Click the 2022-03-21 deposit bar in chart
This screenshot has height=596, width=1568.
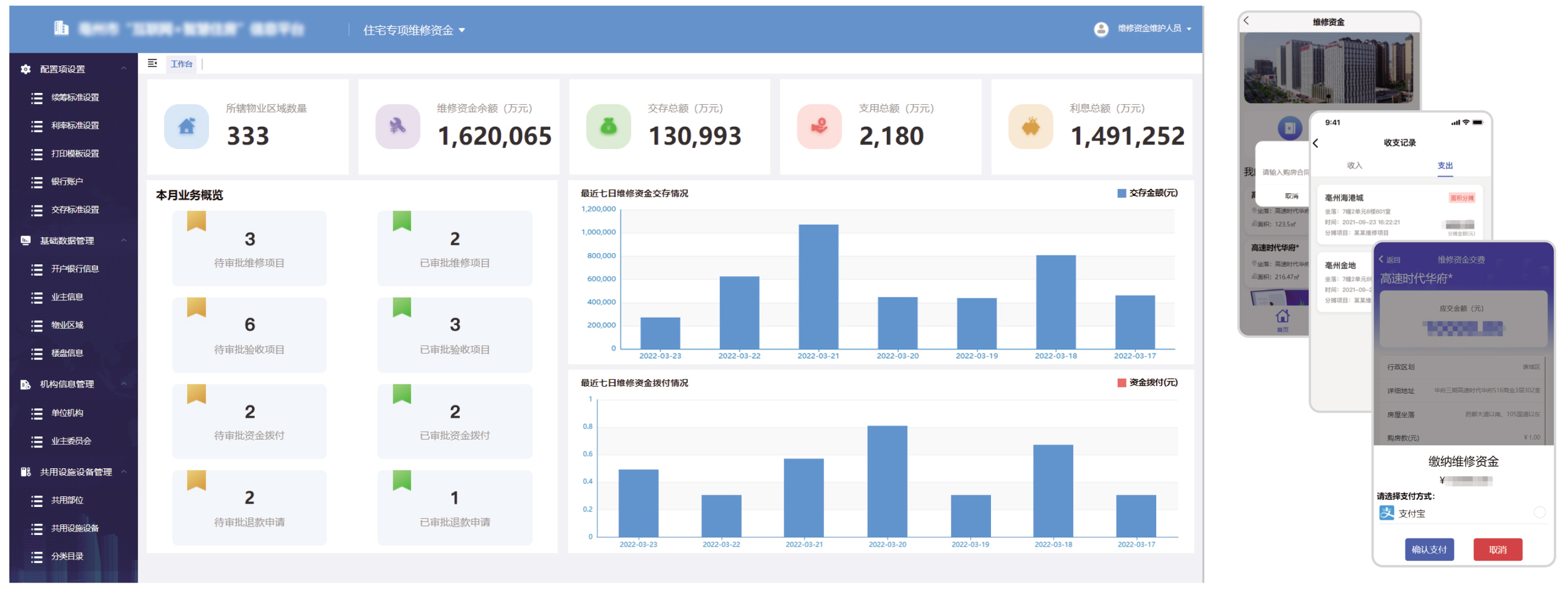(x=818, y=286)
